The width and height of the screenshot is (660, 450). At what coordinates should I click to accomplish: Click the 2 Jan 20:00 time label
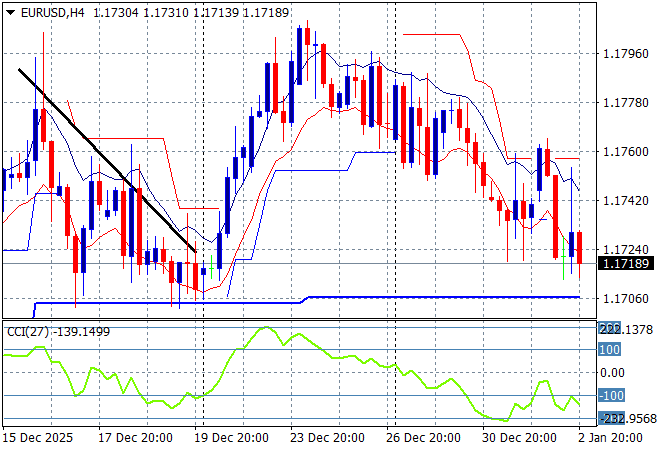pos(610,438)
